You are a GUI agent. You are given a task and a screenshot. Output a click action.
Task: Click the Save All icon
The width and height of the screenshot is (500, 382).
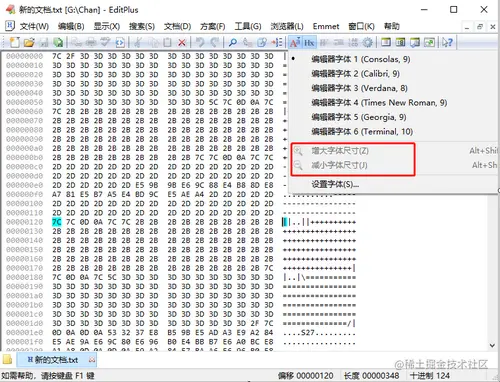[58, 42]
